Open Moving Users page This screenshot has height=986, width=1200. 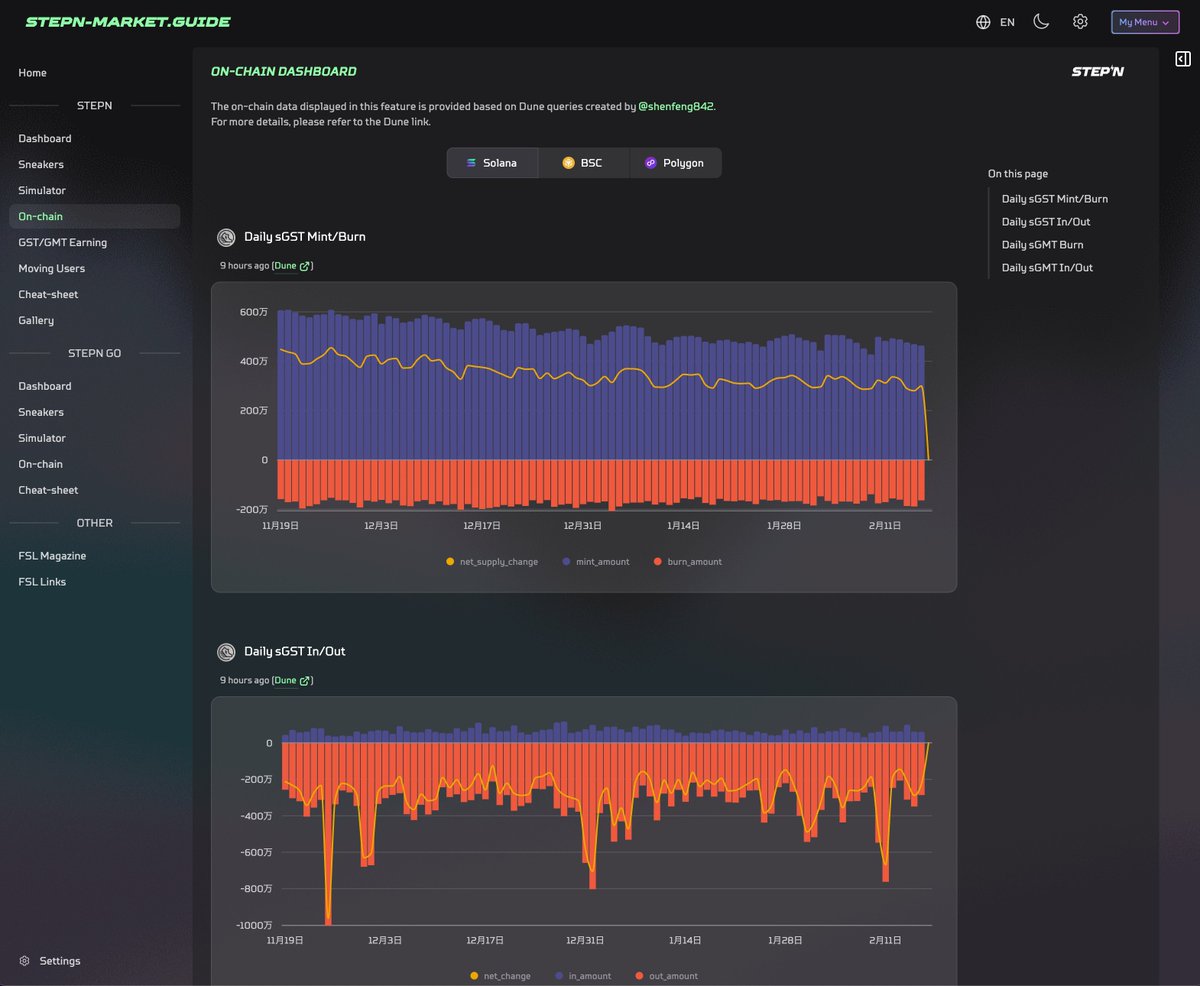tap(51, 269)
